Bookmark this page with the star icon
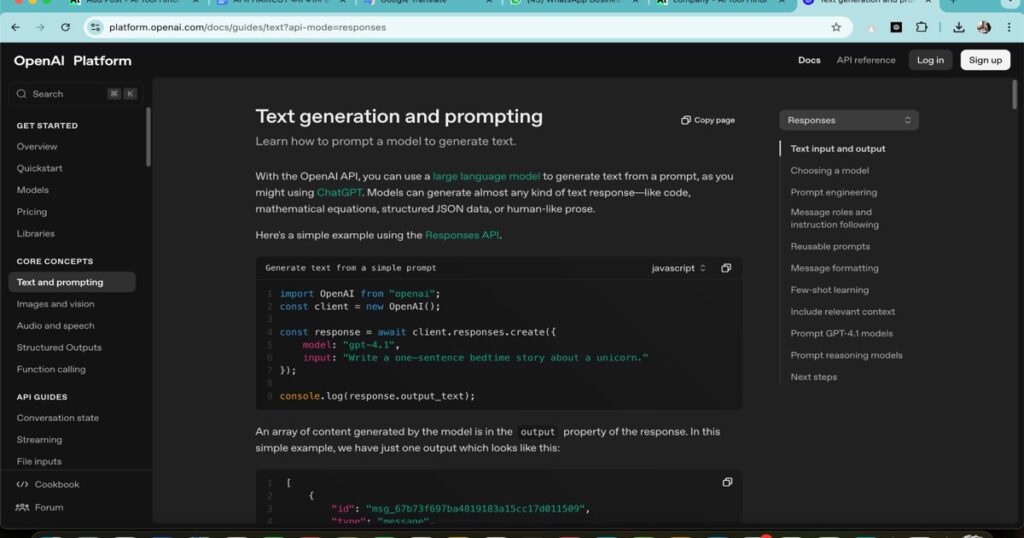This screenshot has height=538, width=1024. click(x=836, y=27)
